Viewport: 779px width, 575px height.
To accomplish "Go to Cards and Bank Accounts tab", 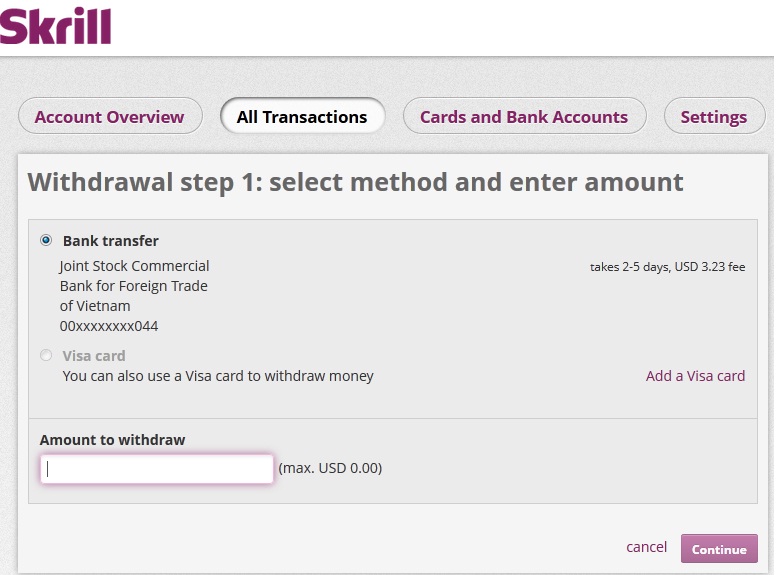I will coord(524,117).
